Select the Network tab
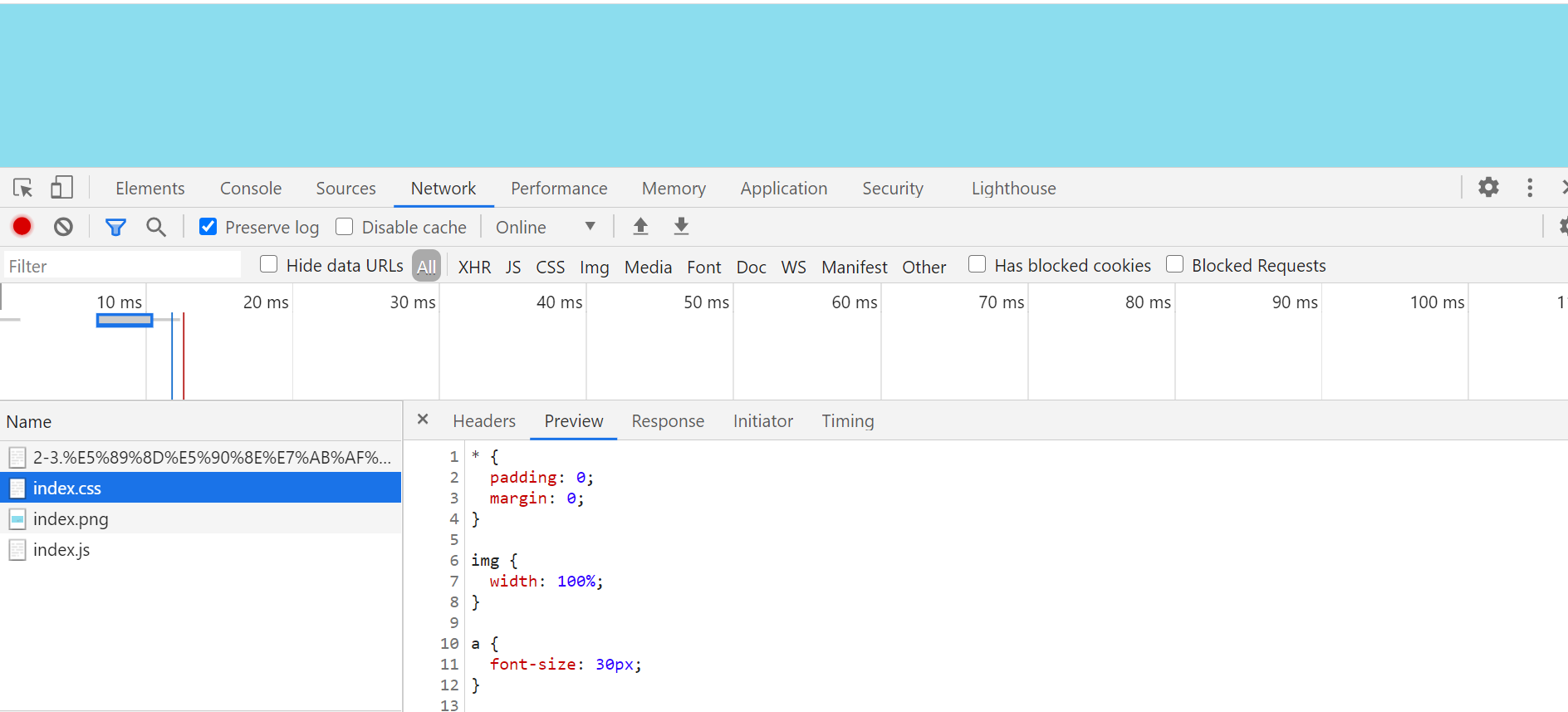The height and width of the screenshot is (712, 1568). (443, 189)
